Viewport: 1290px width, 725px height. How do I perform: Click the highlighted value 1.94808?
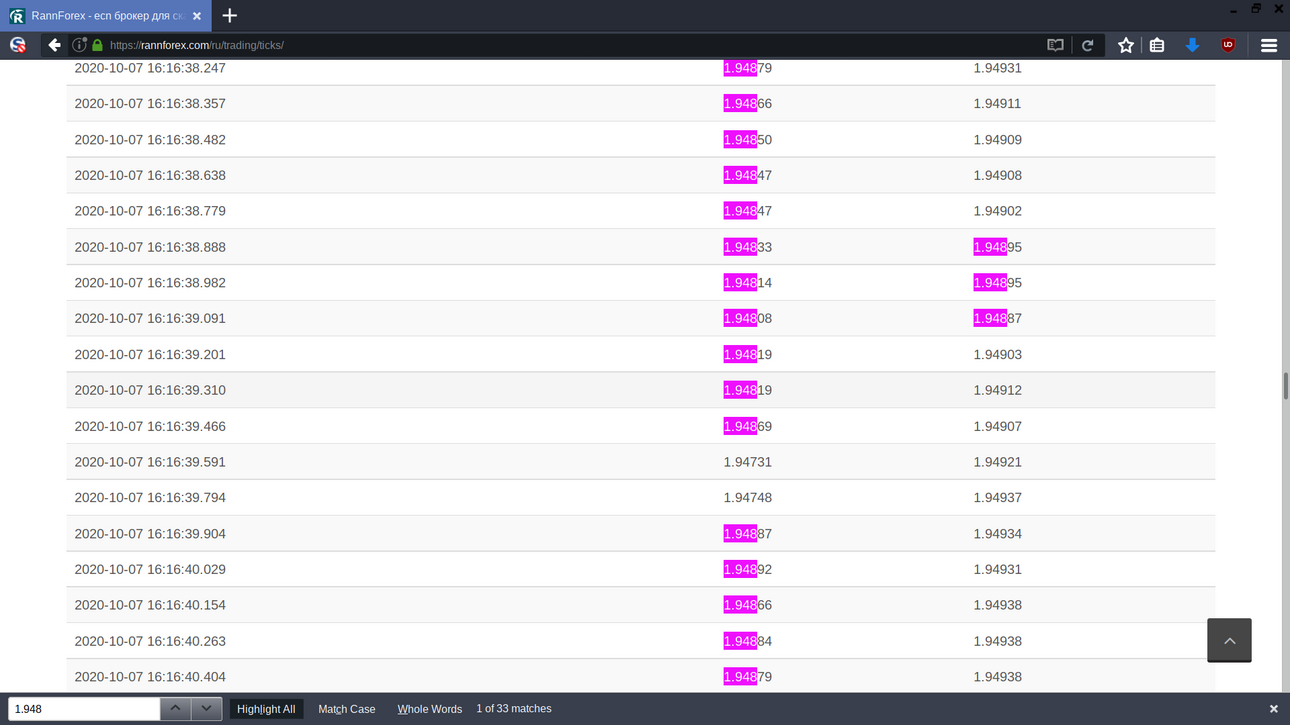point(748,319)
